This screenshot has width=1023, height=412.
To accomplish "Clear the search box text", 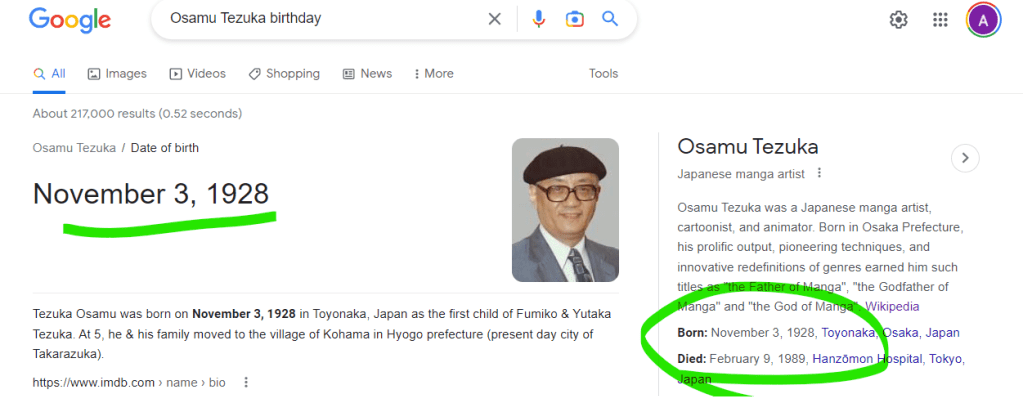I will point(494,19).
